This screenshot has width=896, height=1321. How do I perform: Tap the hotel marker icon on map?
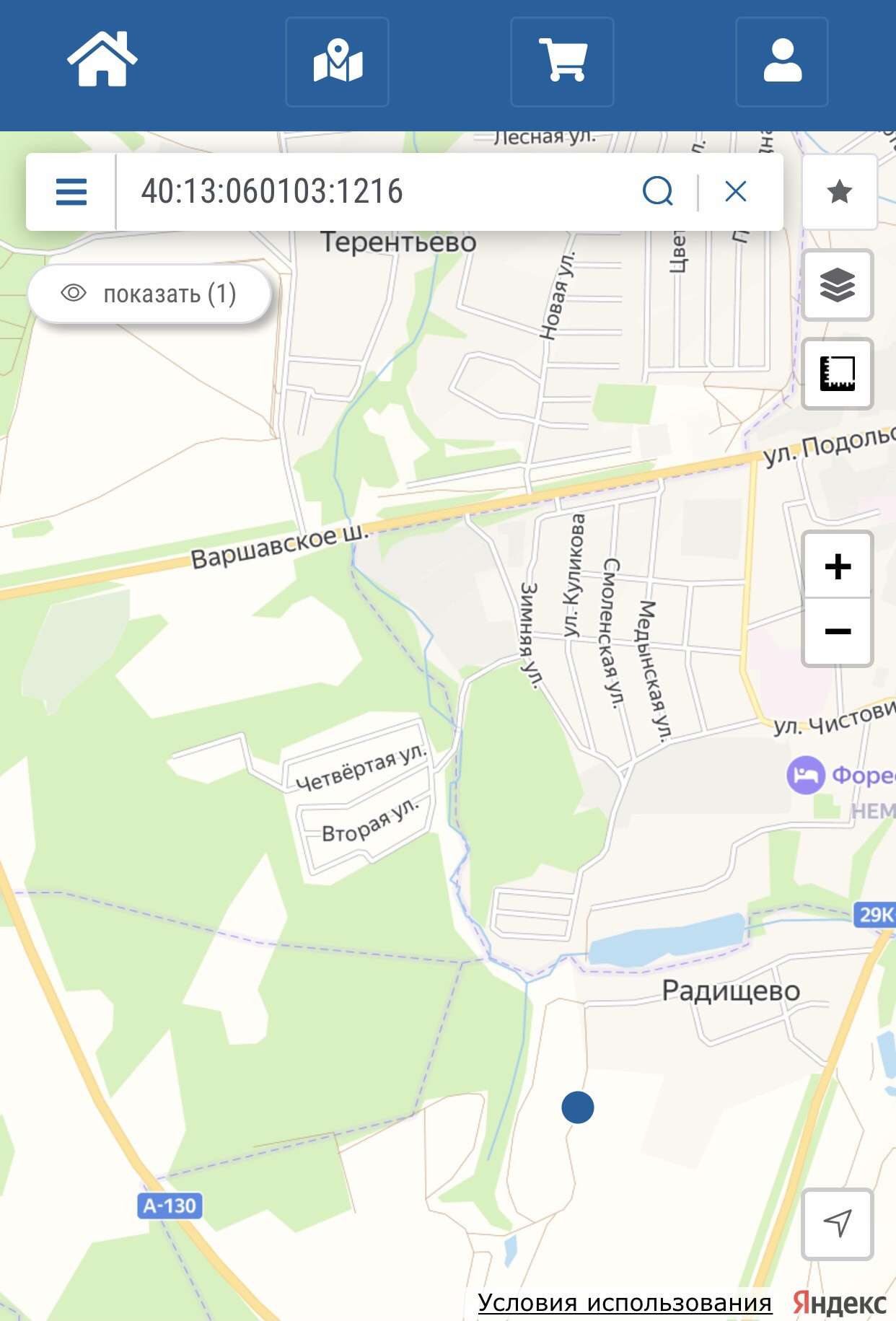(x=806, y=775)
